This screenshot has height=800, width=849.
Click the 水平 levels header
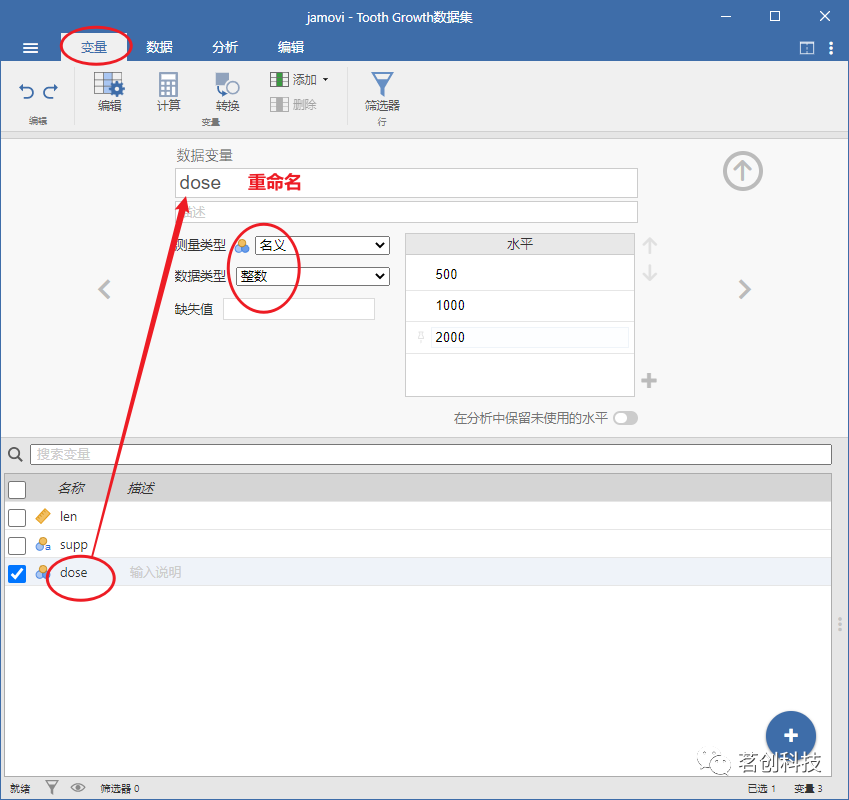520,244
